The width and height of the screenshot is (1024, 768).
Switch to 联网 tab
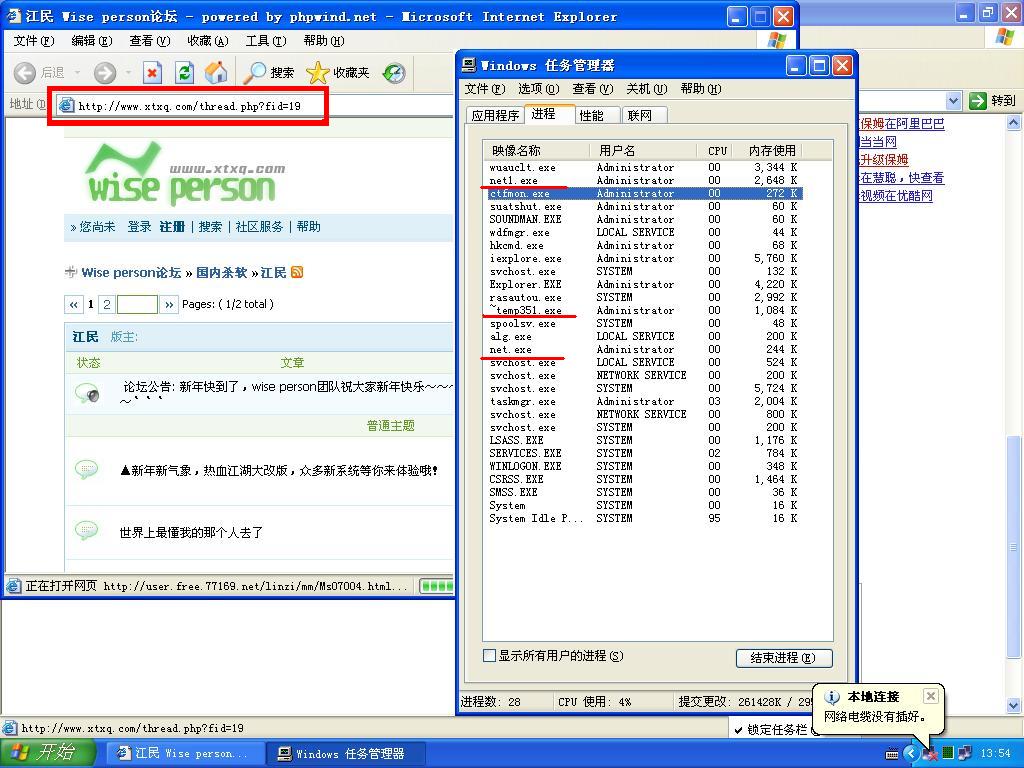click(640, 116)
